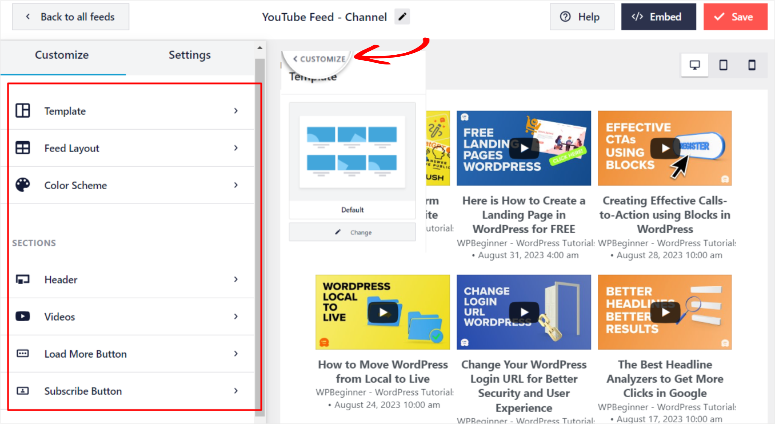This screenshot has width=775, height=424.
Task: Click the Videos section icon
Action: pyautogui.click(x=23, y=316)
